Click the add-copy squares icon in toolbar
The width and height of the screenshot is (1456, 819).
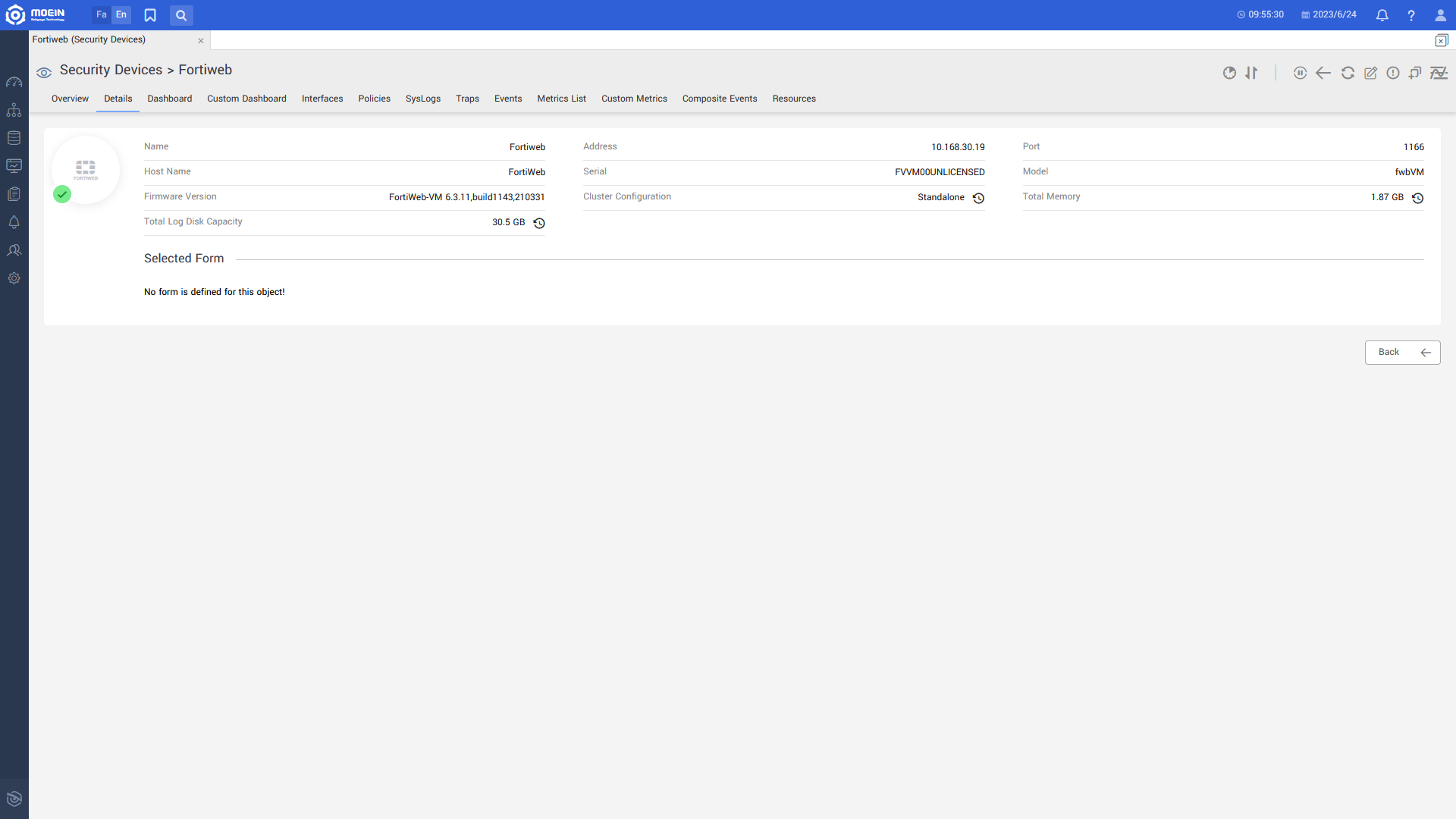pos(1415,73)
